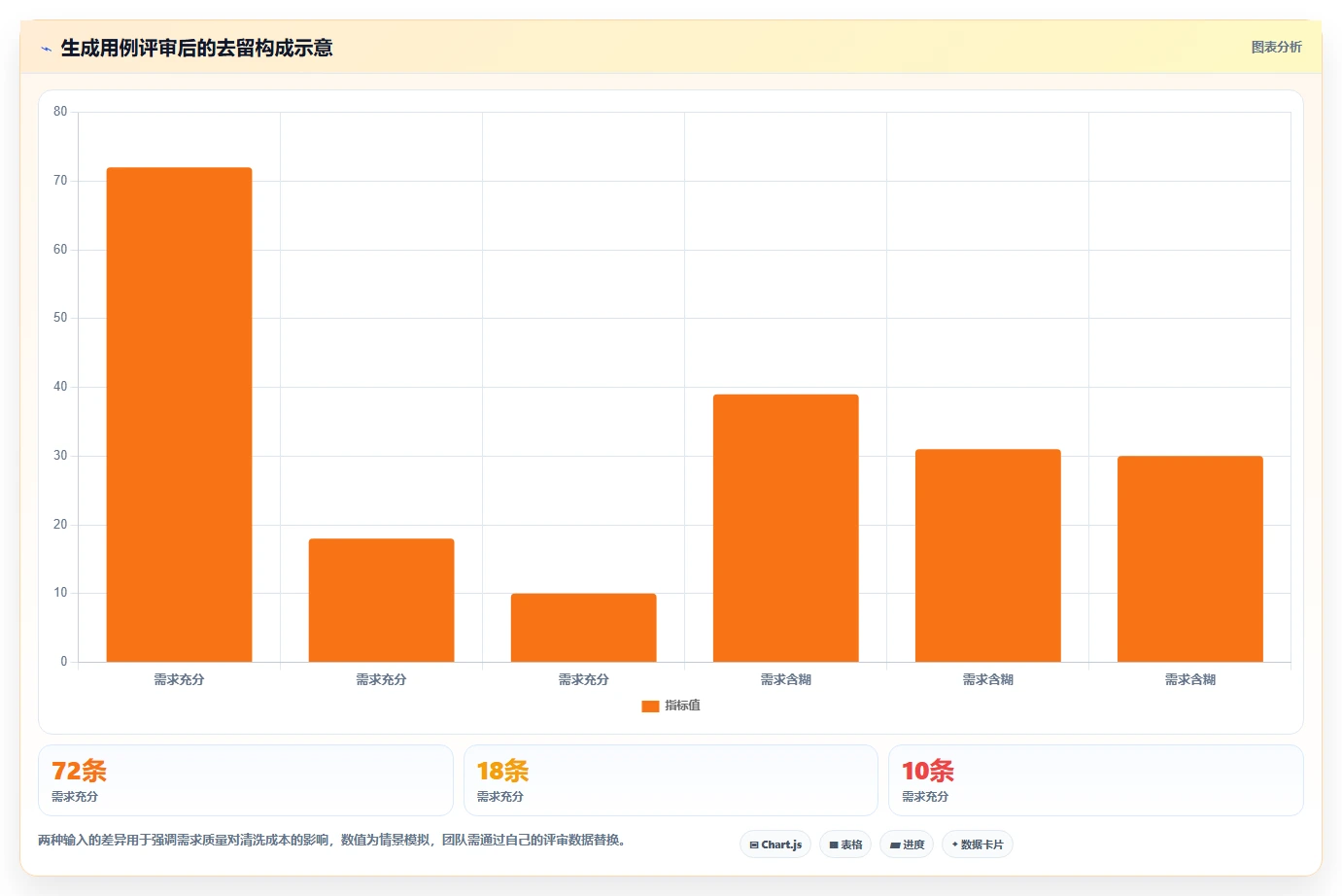This screenshot has width=1342, height=896.
Task: Open the 18条 data card
Action: [x=671, y=780]
